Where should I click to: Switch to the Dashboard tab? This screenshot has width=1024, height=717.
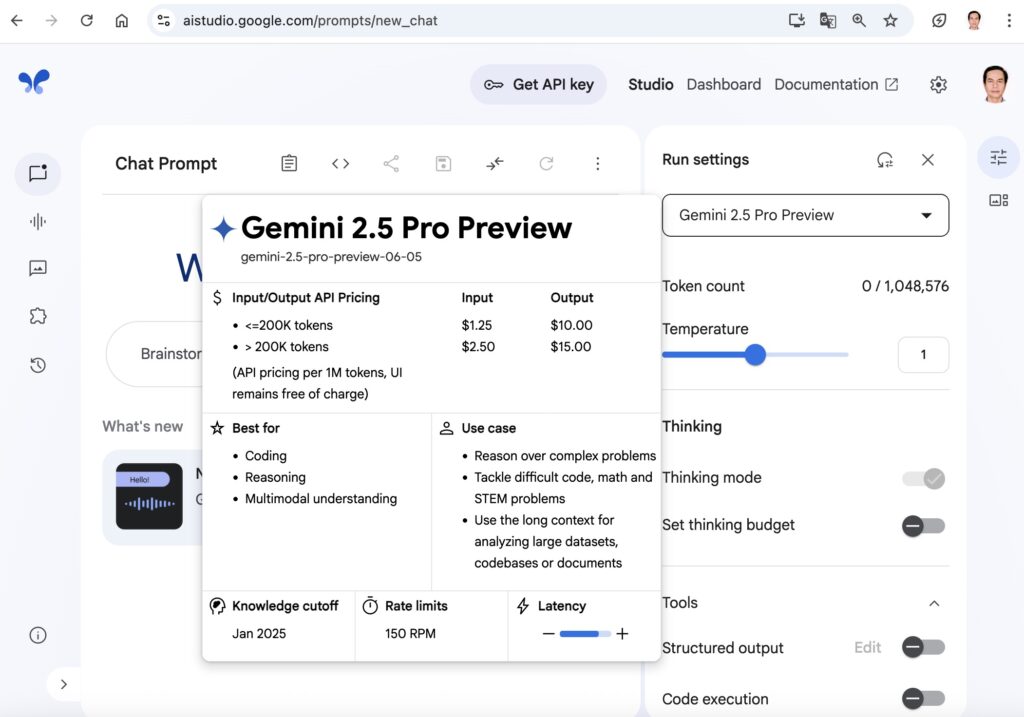tap(724, 84)
